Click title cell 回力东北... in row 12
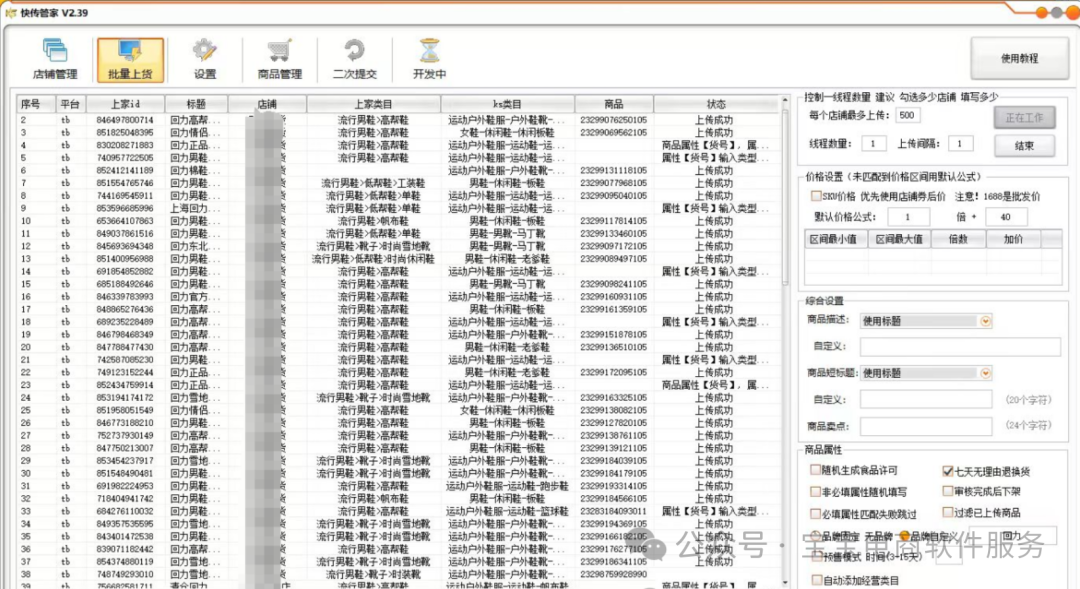Image resolution: width=1080 pixels, height=589 pixels. 196,246
